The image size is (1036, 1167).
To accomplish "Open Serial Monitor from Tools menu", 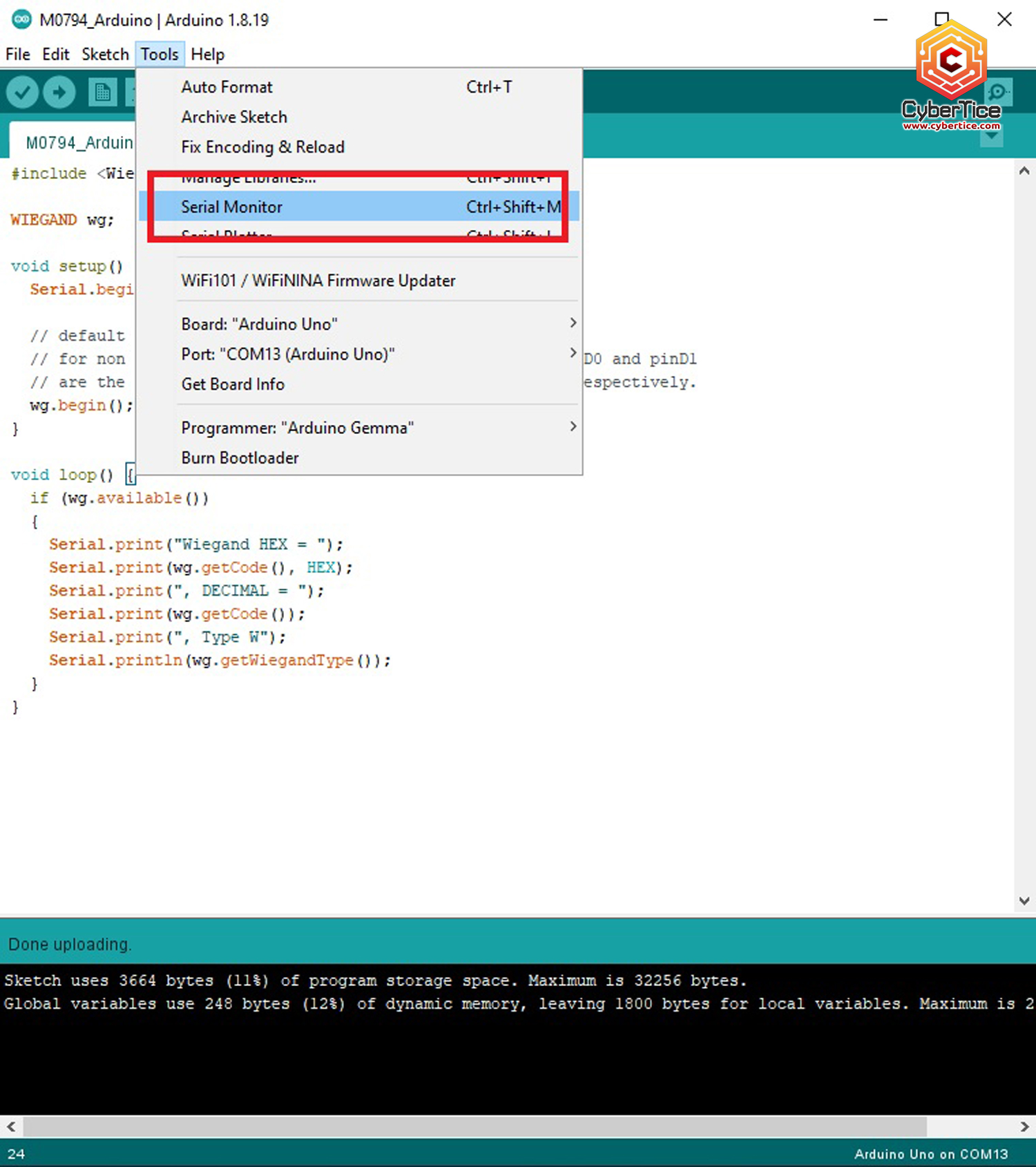I will (x=358, y=207).
